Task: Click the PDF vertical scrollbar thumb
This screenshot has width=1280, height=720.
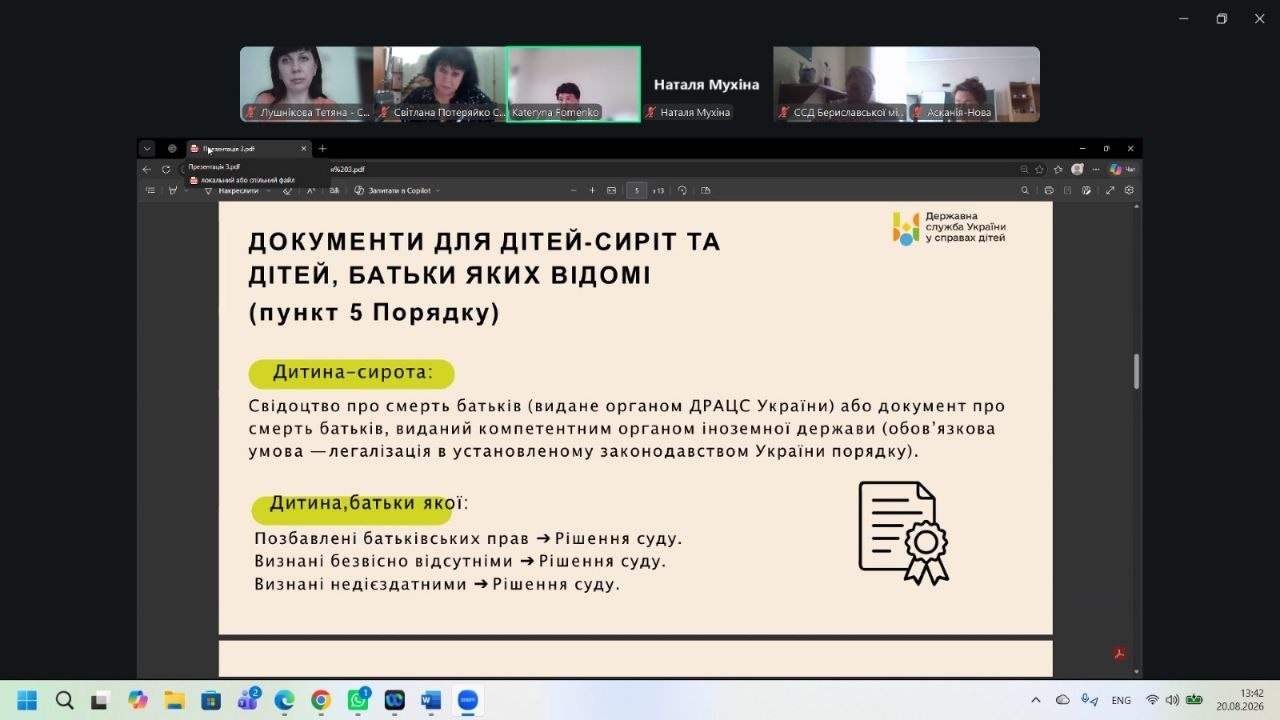Action: (1137, 371)
